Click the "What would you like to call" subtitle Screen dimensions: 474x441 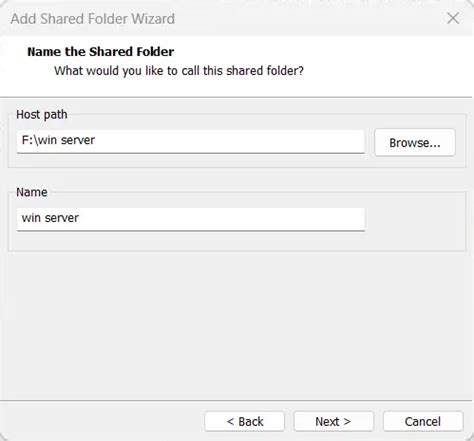(x=179, y=71)
